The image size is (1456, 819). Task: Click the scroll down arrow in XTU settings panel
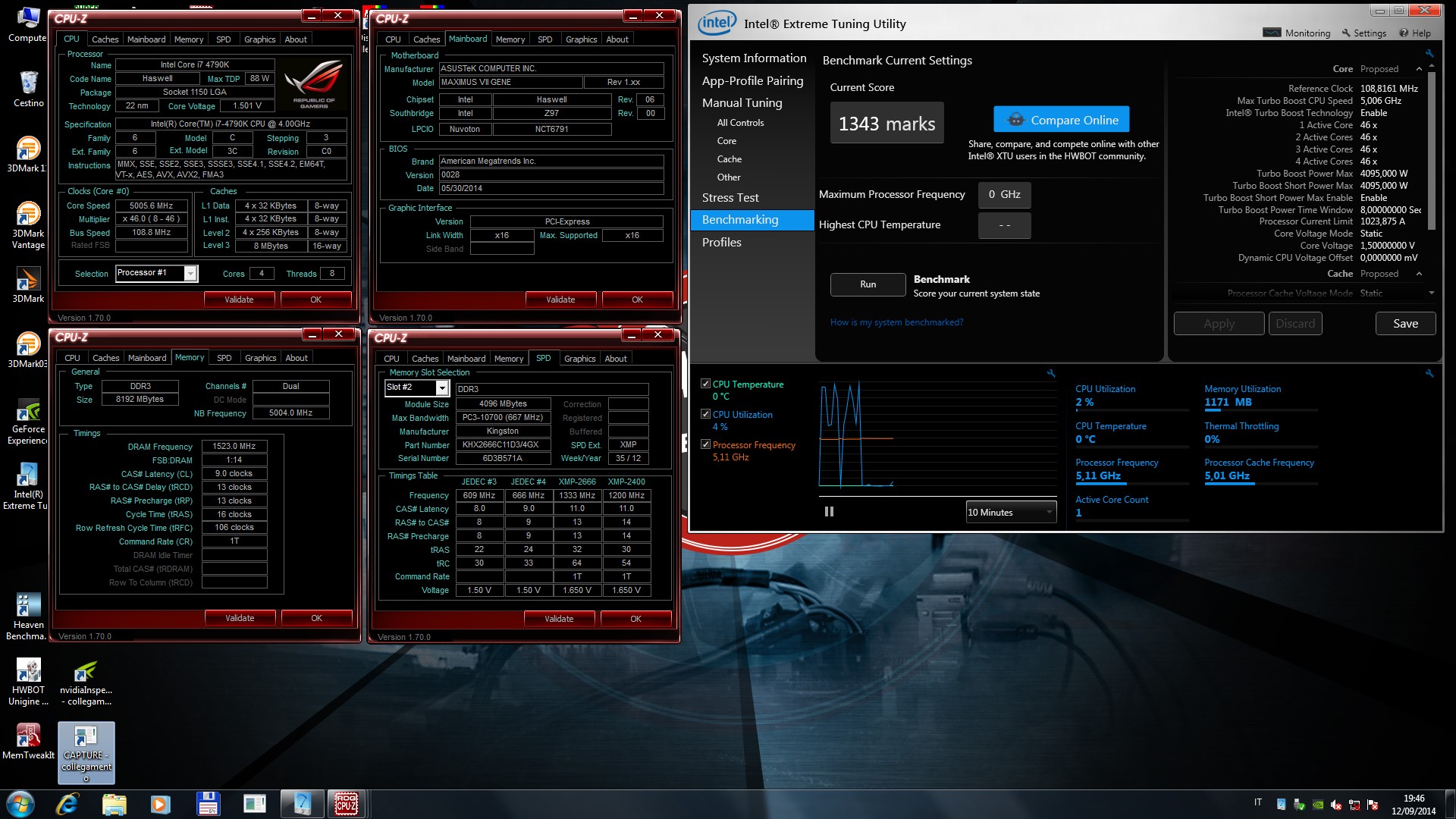click(1432, 293)
